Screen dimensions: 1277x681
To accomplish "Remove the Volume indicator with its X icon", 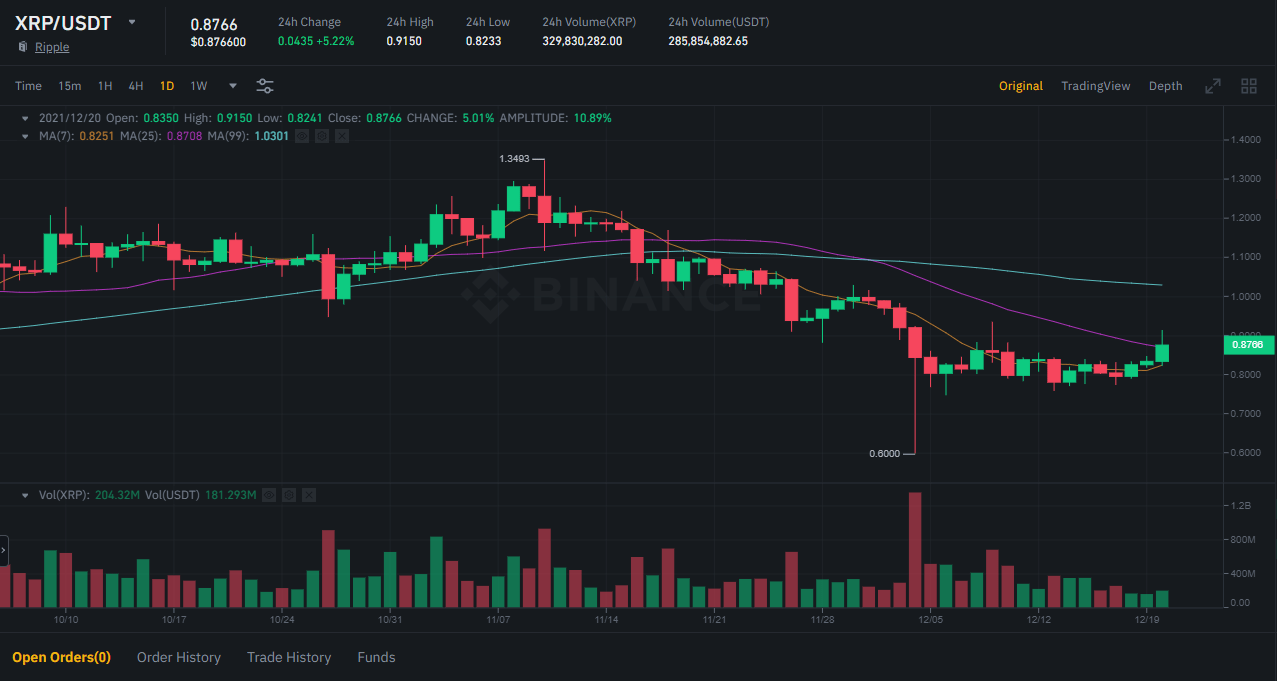I will pyautogui.click(x=309, y=495).
